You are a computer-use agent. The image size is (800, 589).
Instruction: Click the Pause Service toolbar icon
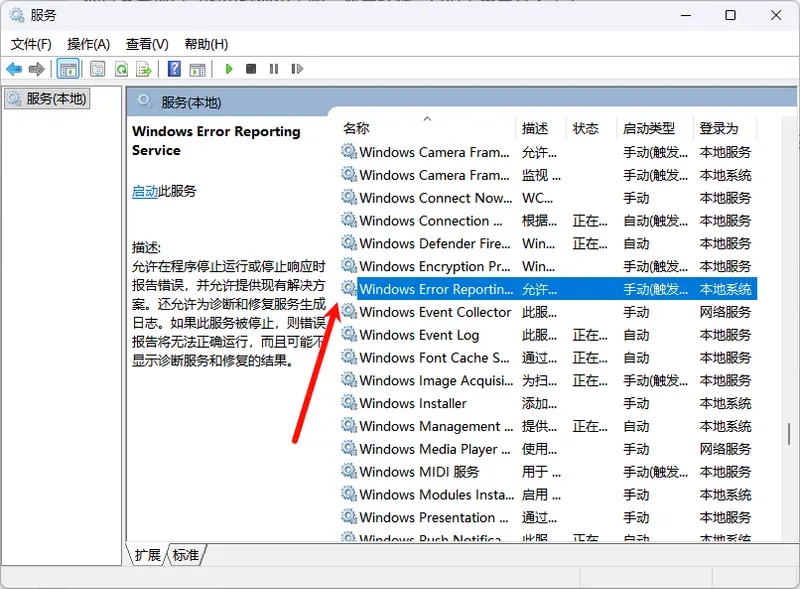point(273,69)
